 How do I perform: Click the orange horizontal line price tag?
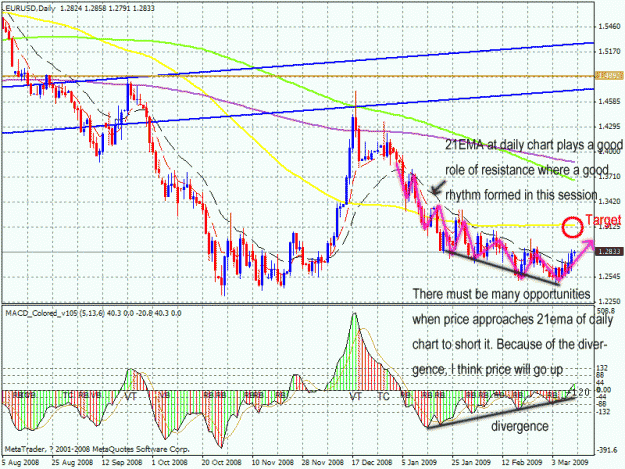[608, 75]
